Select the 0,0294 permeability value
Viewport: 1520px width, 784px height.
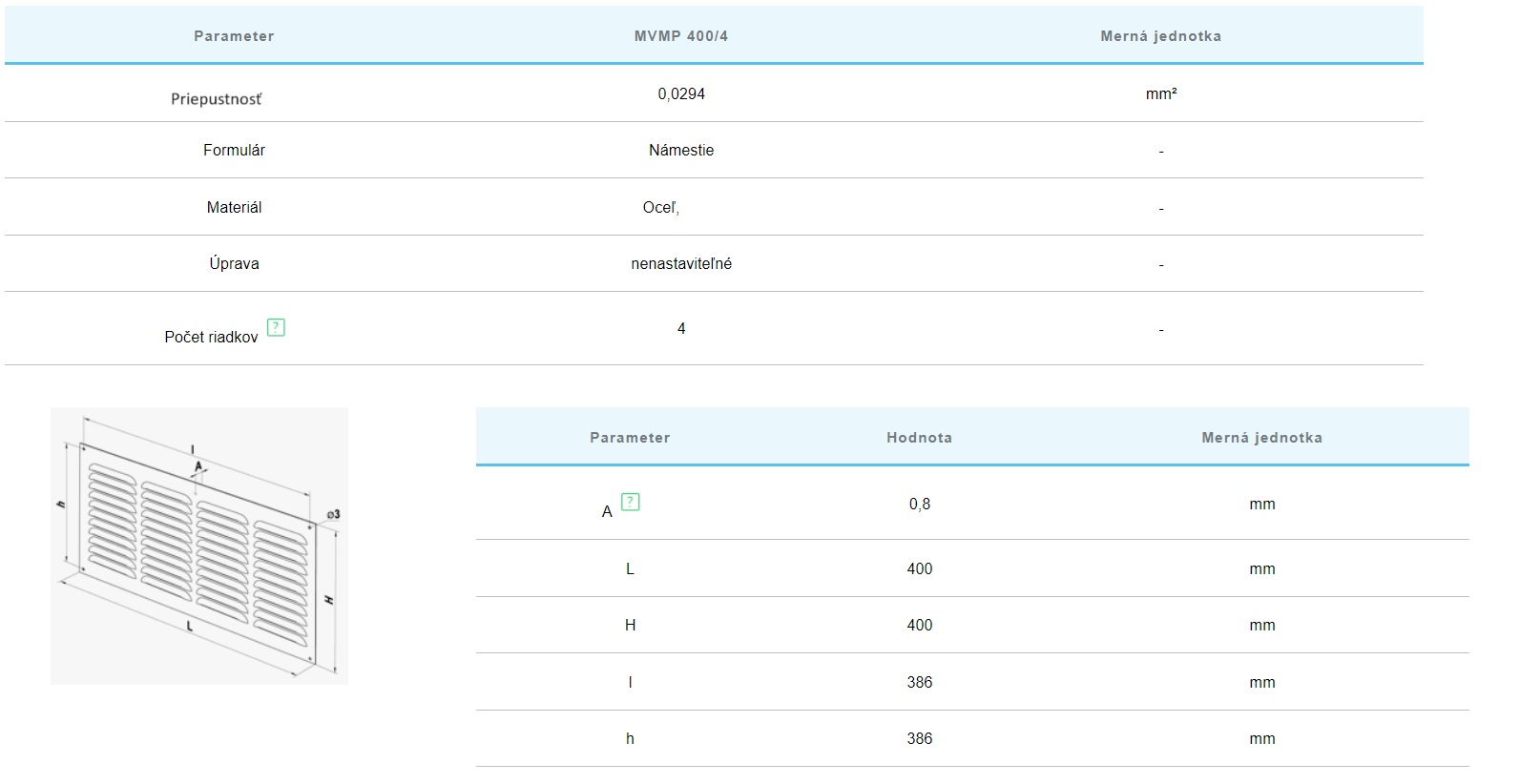(x=681, y=93)
